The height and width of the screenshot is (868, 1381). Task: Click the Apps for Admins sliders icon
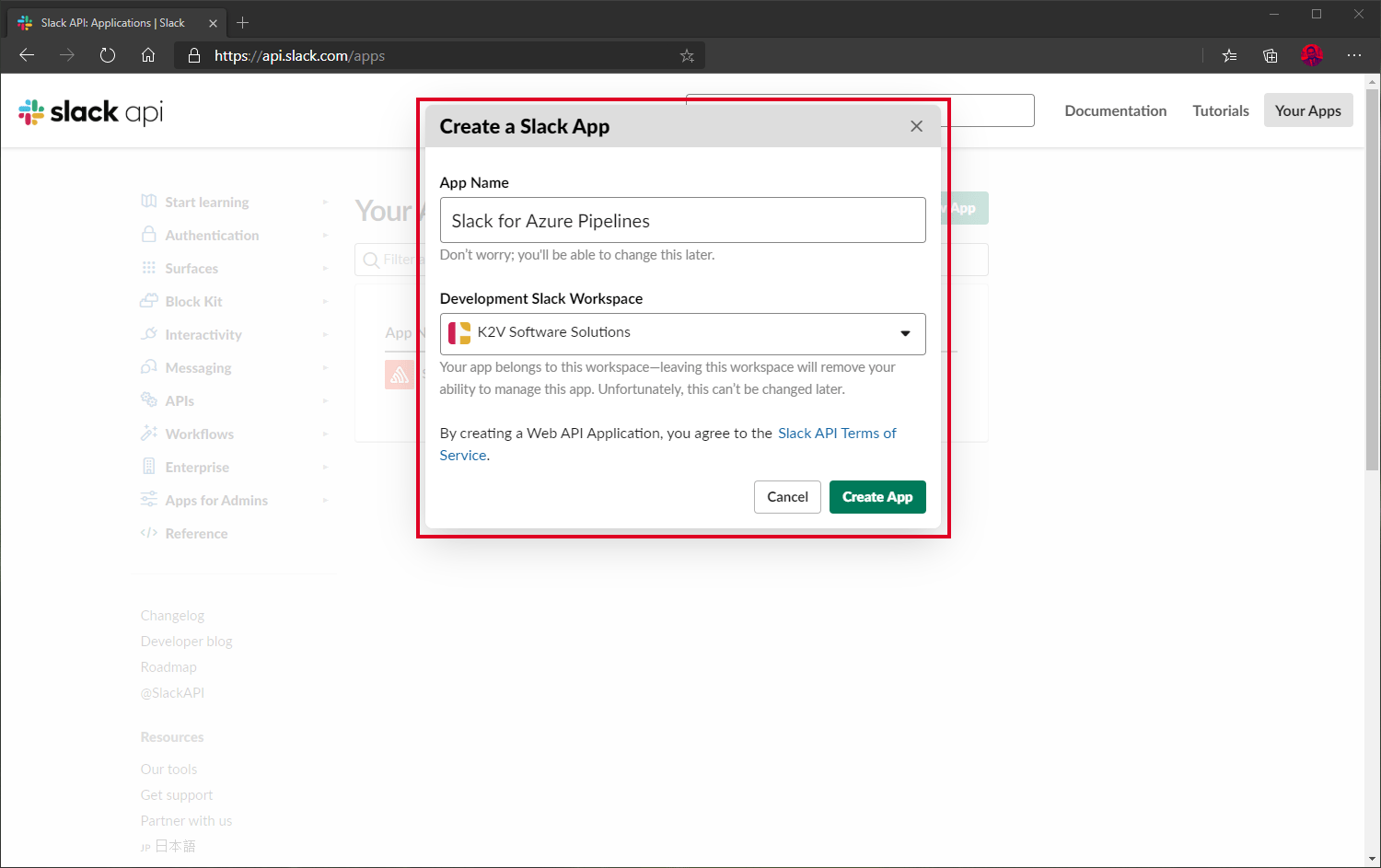tap(148, 499)
